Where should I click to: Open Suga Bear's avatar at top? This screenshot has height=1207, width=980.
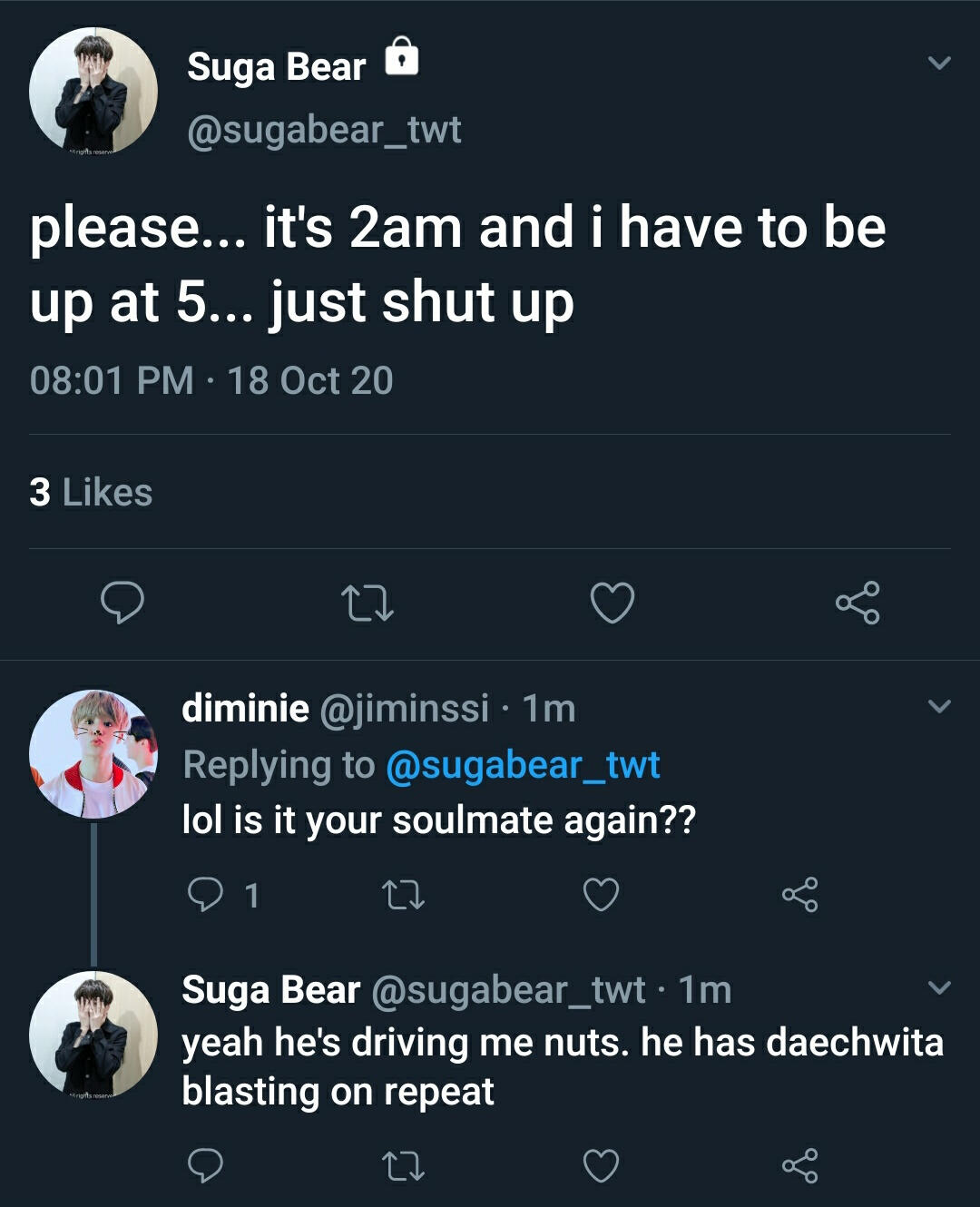tap(93, 92)
